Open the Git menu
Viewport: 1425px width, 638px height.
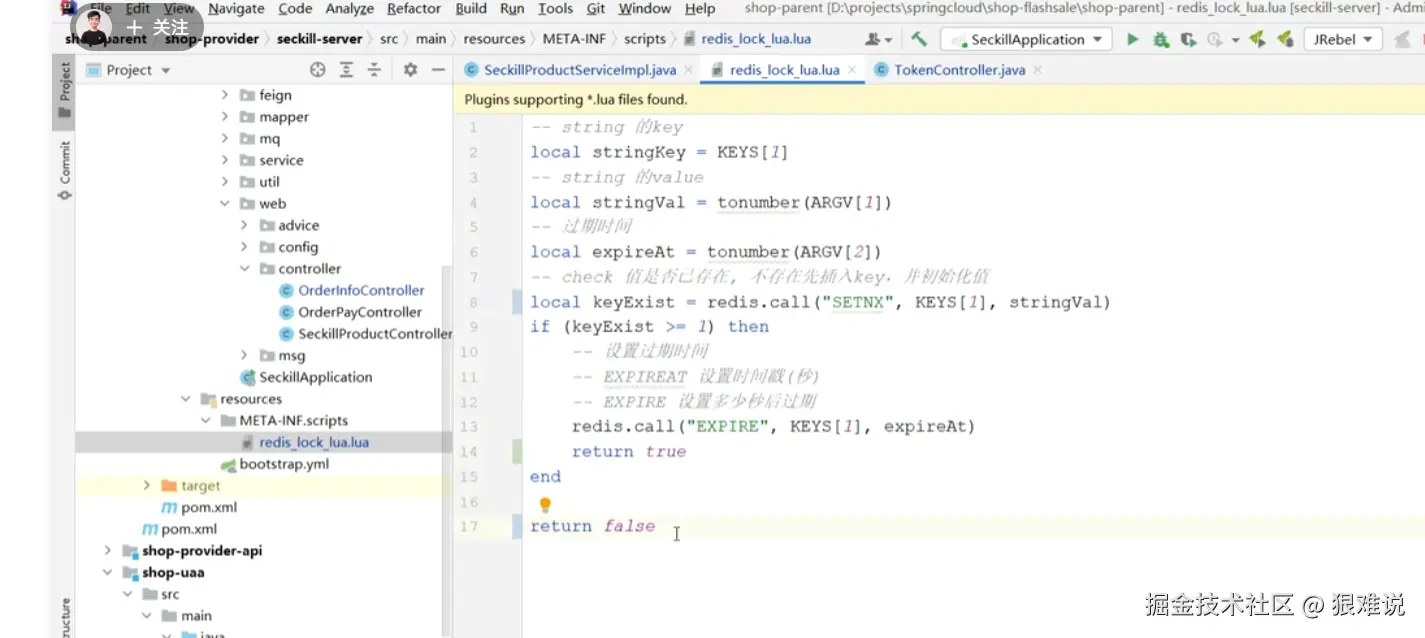pyautogui.click(x=596, y=8)
